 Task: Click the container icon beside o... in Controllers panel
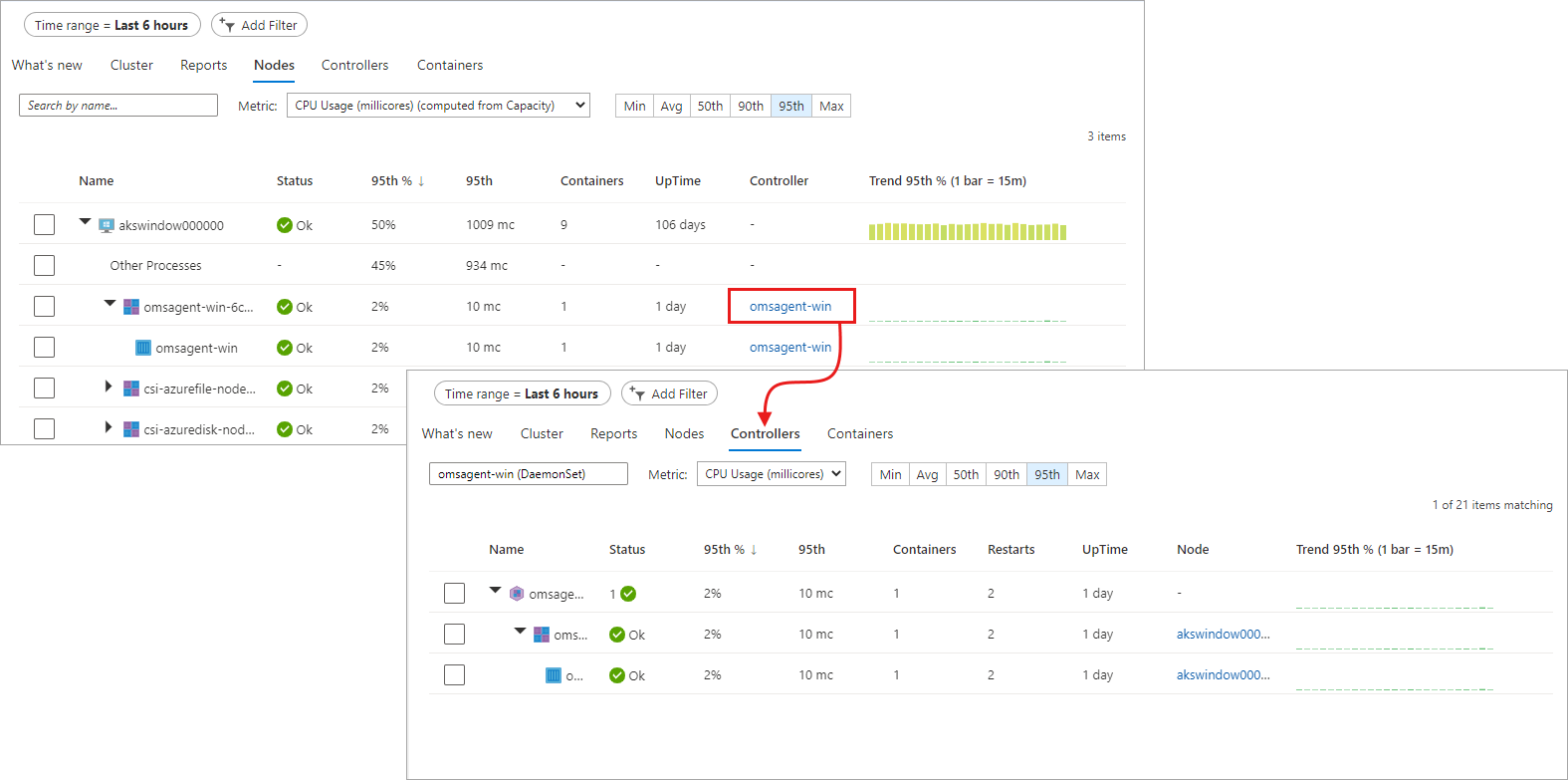pyautogui.click(x=554, y=675)
